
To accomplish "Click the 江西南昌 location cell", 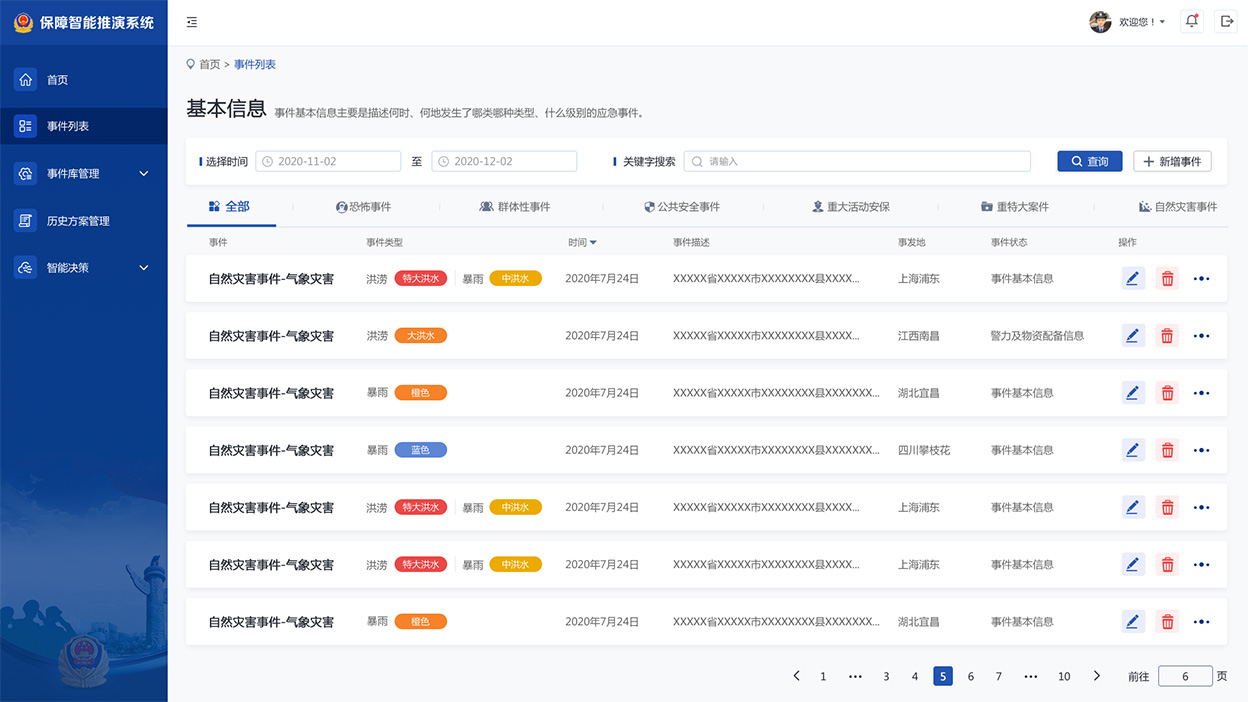I will [x=919, y=336].
